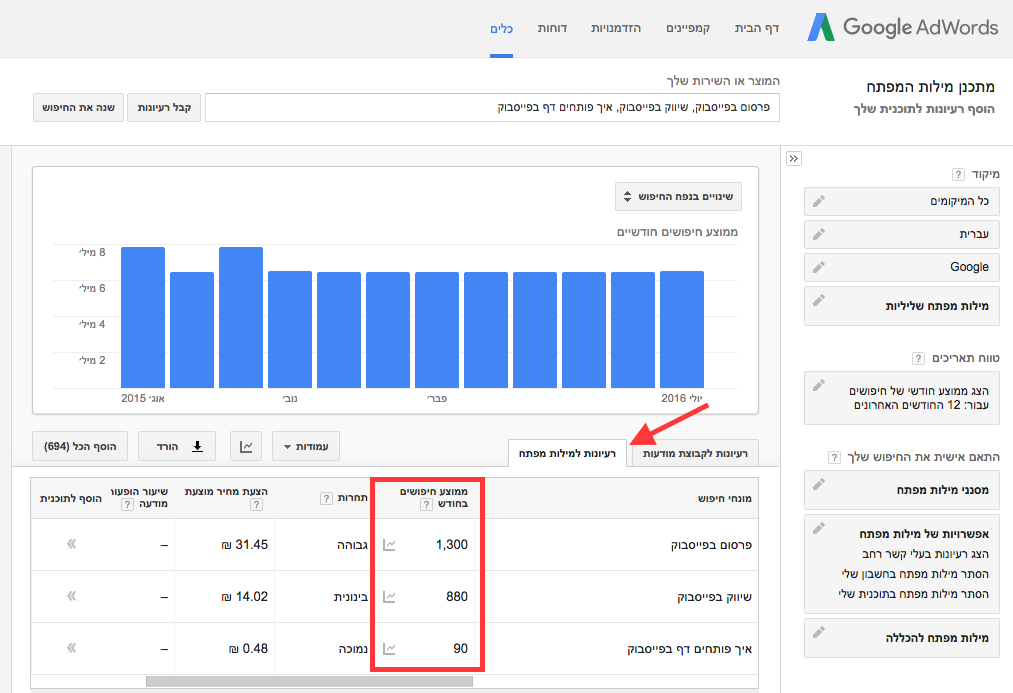Open the דף הבית tab

pos(757,28)
